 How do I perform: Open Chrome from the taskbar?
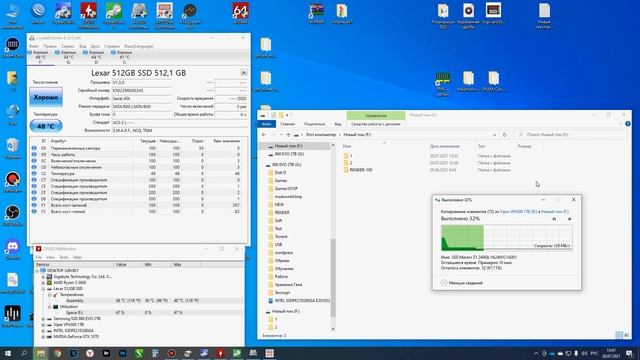coord(57,353)
